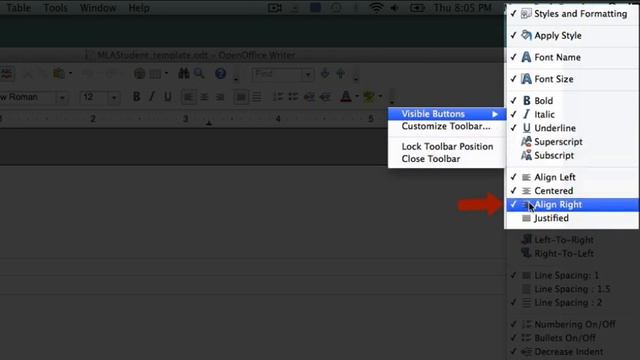The image size is (640, 360).
Task: Click the Italic toolbar button
Action: click(x=151, y=97)
